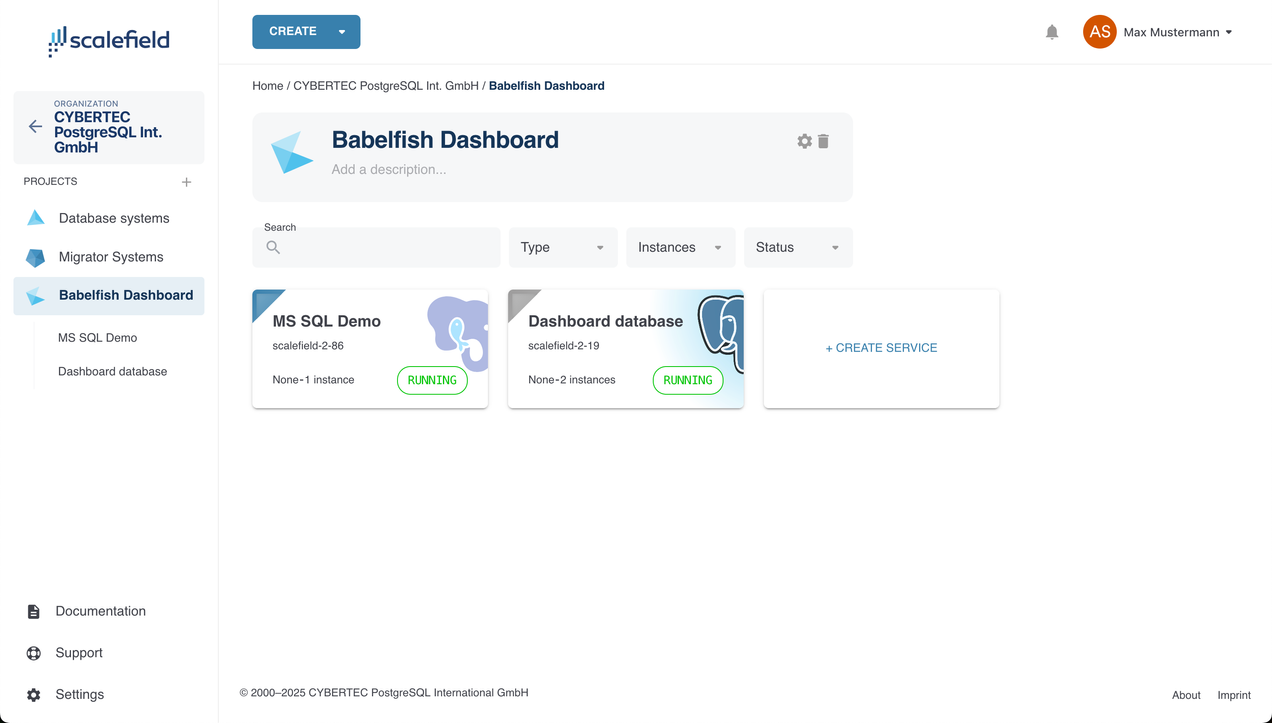Image resolution: width=1272 pixels, height=723 pixels.
Task: Open the Instances filter dropdown
Action: [x=680, y=247]
